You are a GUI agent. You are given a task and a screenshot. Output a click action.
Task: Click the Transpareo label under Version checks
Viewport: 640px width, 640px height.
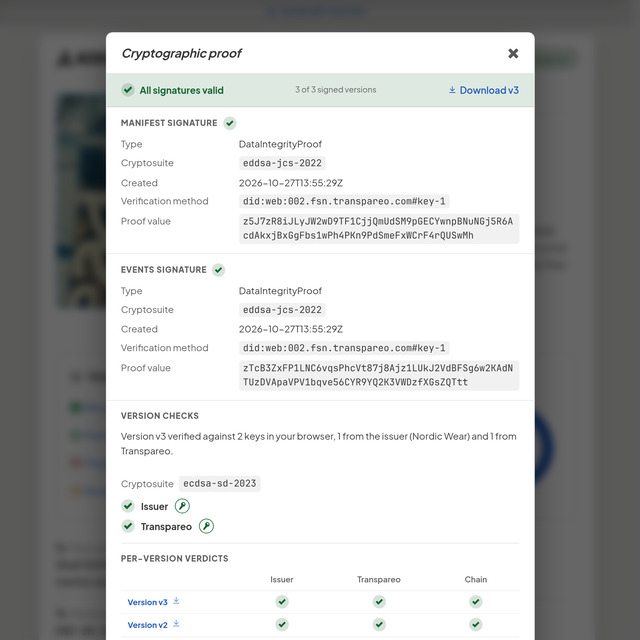pyautogui.click(x=166, y=527)
